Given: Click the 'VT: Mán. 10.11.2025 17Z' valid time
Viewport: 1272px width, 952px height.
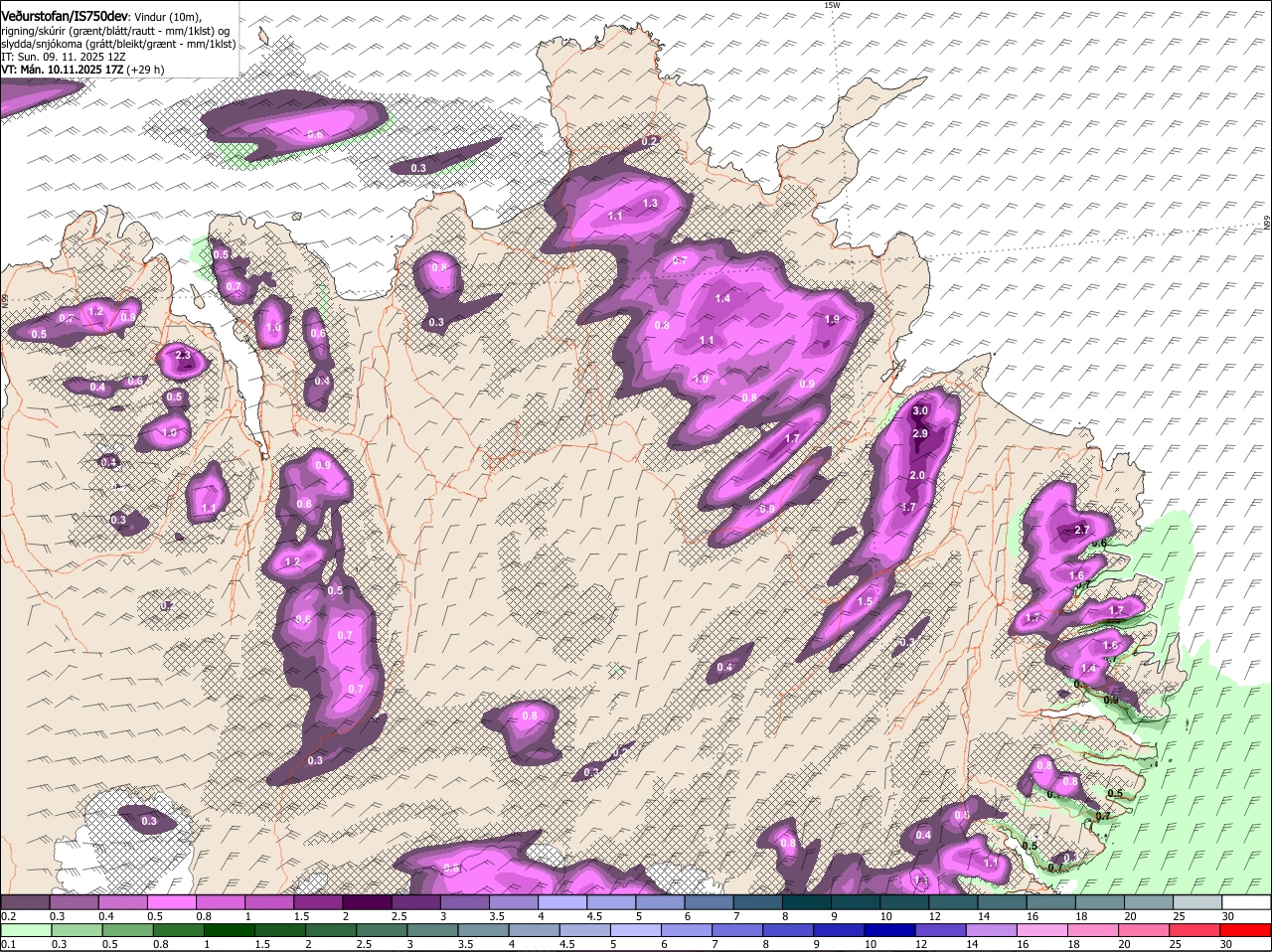Looking at the screenshot, I should 62,70.
